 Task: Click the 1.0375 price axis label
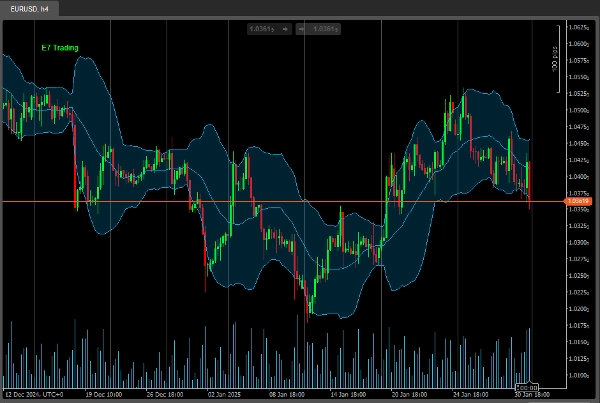[578, 193]
